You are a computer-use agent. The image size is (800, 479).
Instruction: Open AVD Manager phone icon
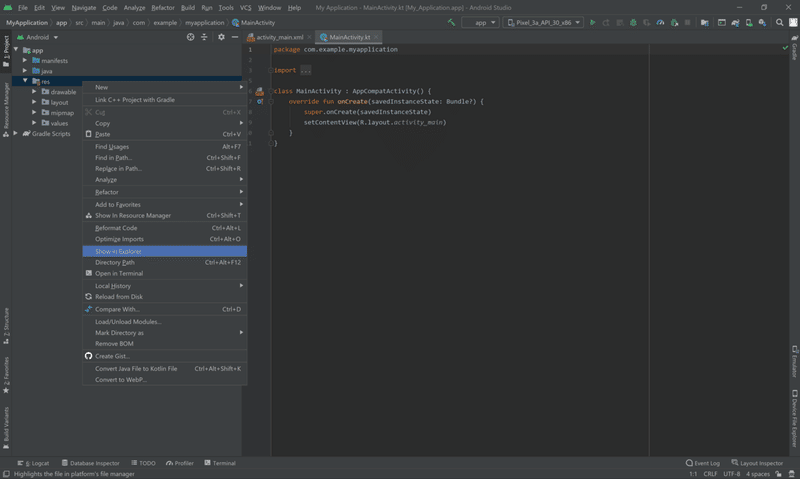[749, 22]
